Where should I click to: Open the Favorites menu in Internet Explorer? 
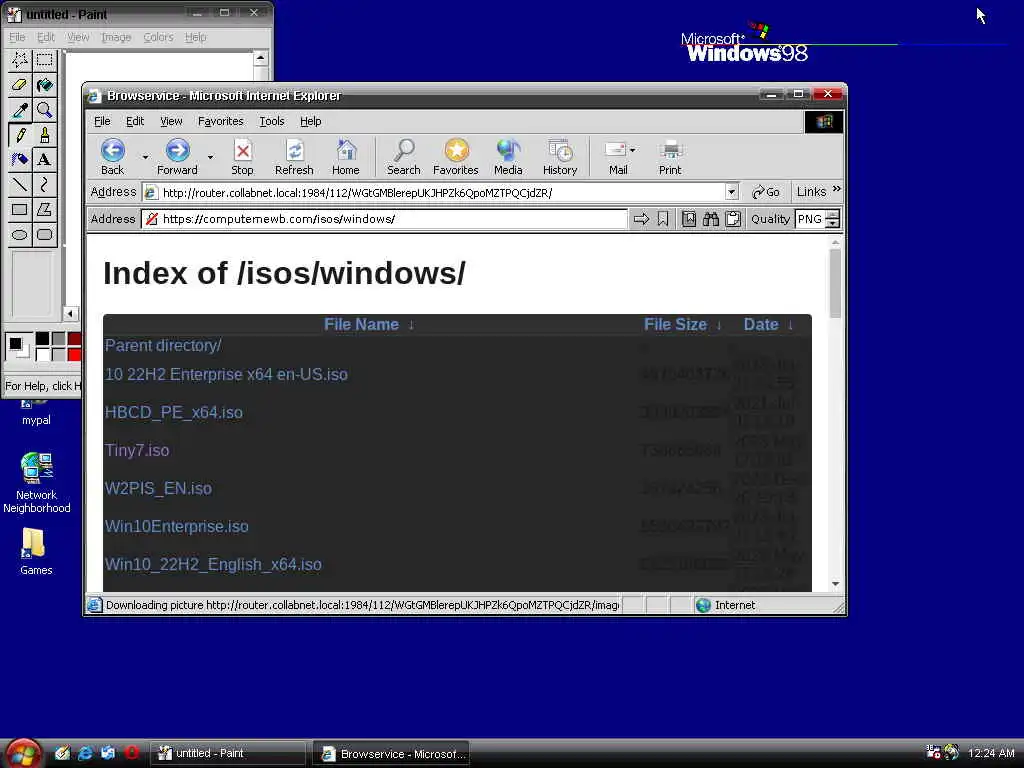coord(221,121)
